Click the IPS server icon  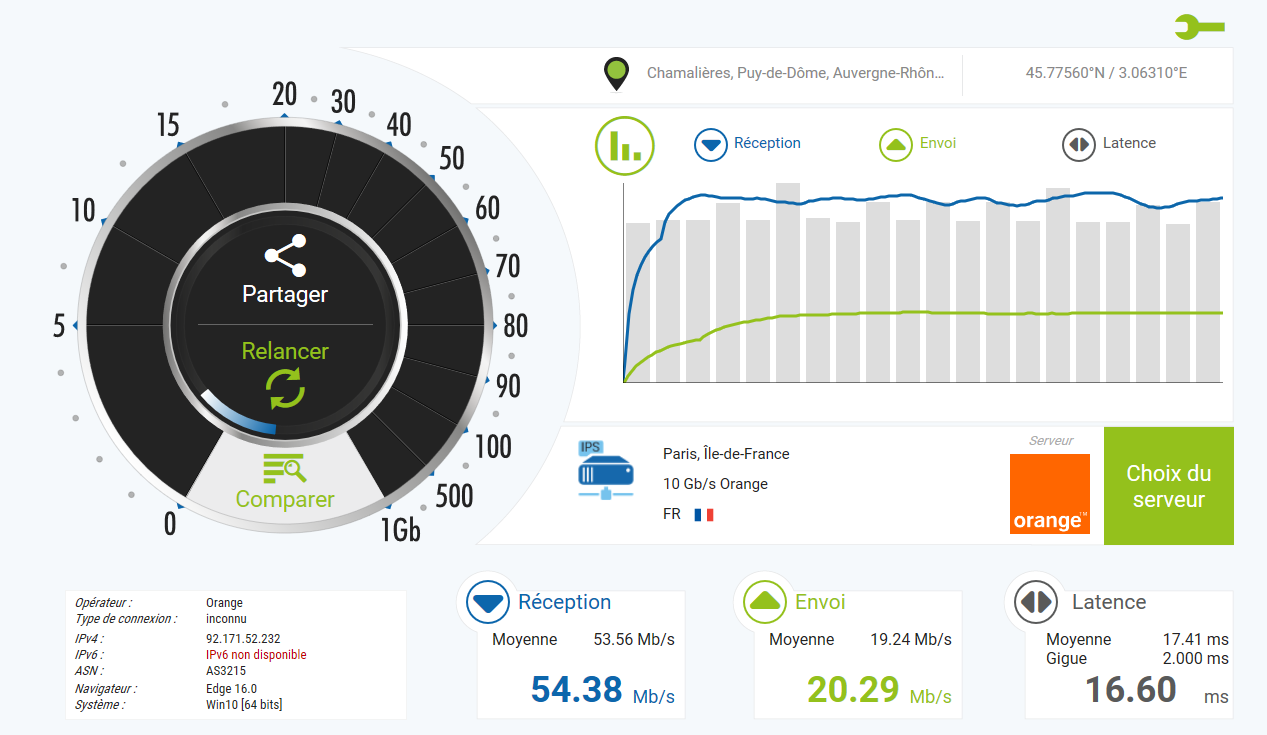coord(605,470)
